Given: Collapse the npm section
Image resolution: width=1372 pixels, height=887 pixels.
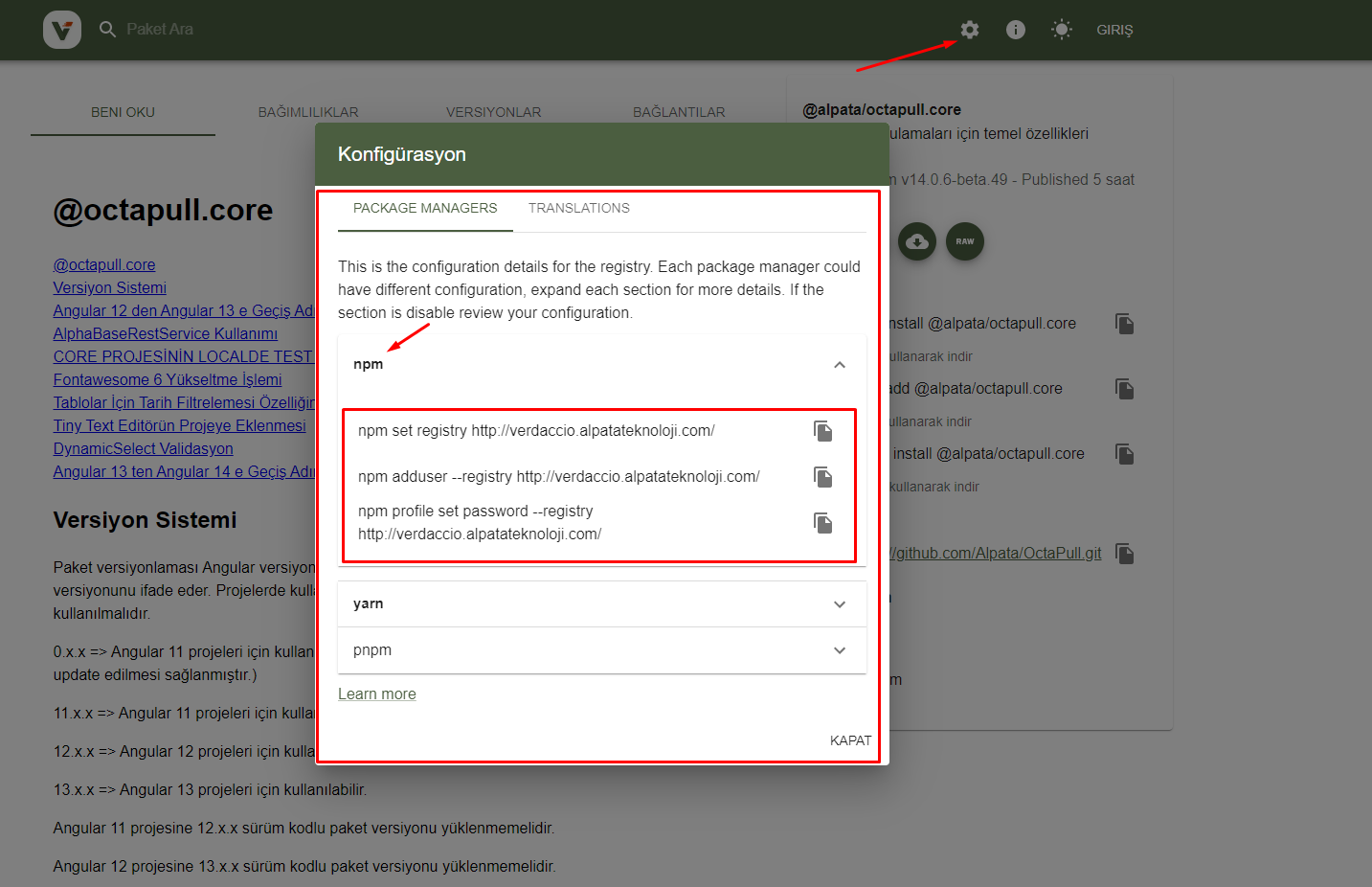Looking at the screenshot, I should (839, 365).
